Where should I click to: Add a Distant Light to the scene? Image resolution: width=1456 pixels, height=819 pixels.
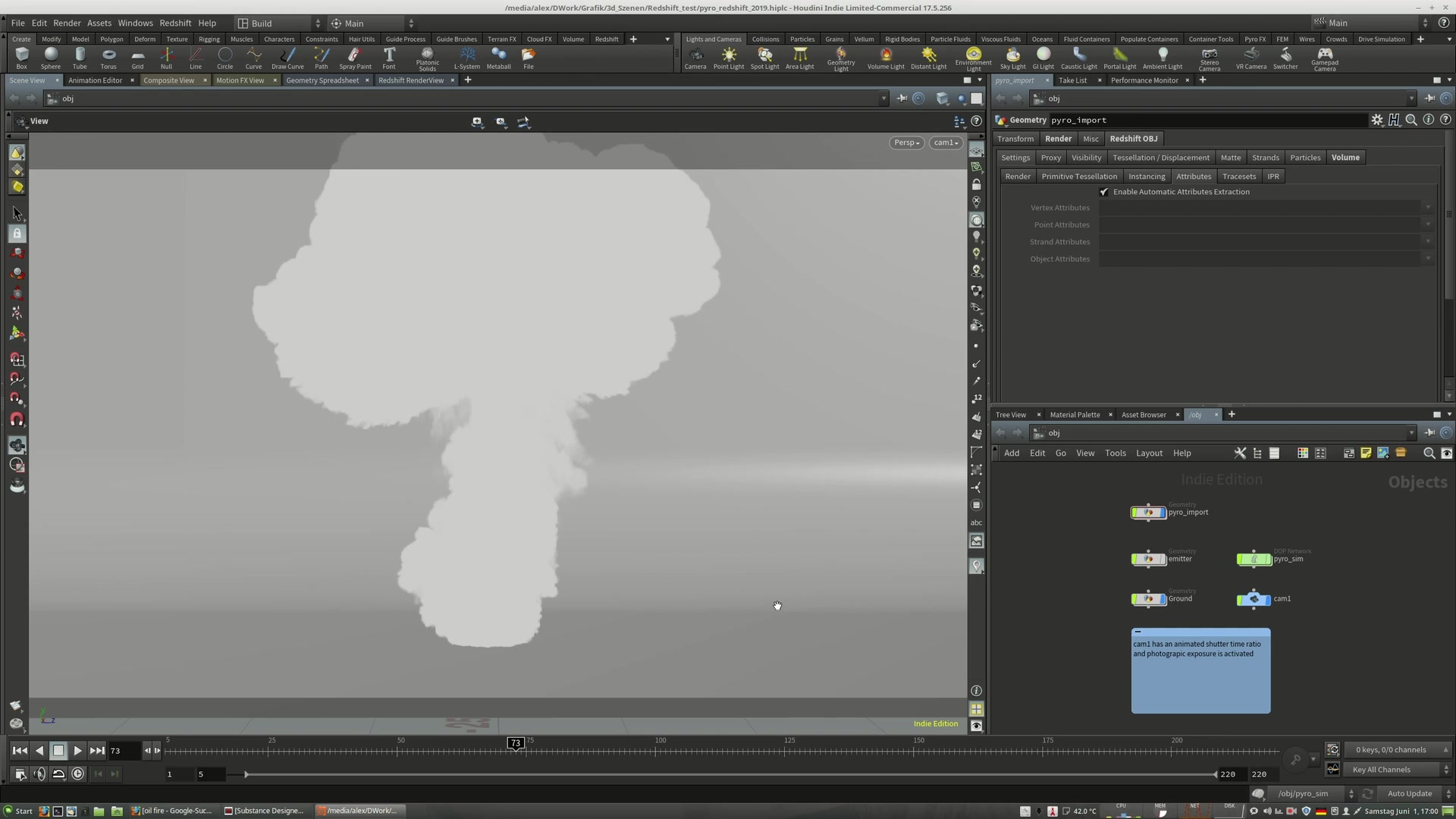(x=928, y=57)
